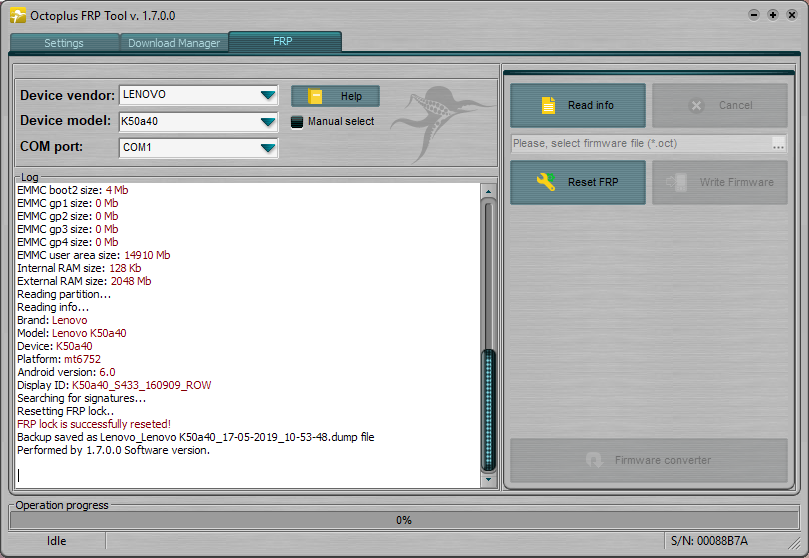Click the 'Searching for signatures...' log line
The height and width of the screenshot is (558, 809).
point(82,398)
